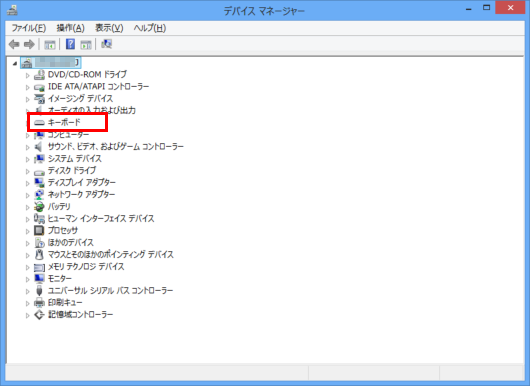This screenshot has width=530, height=386.
Task: Click the キーボード keyboard icon
Action: (x=39, y=122)
